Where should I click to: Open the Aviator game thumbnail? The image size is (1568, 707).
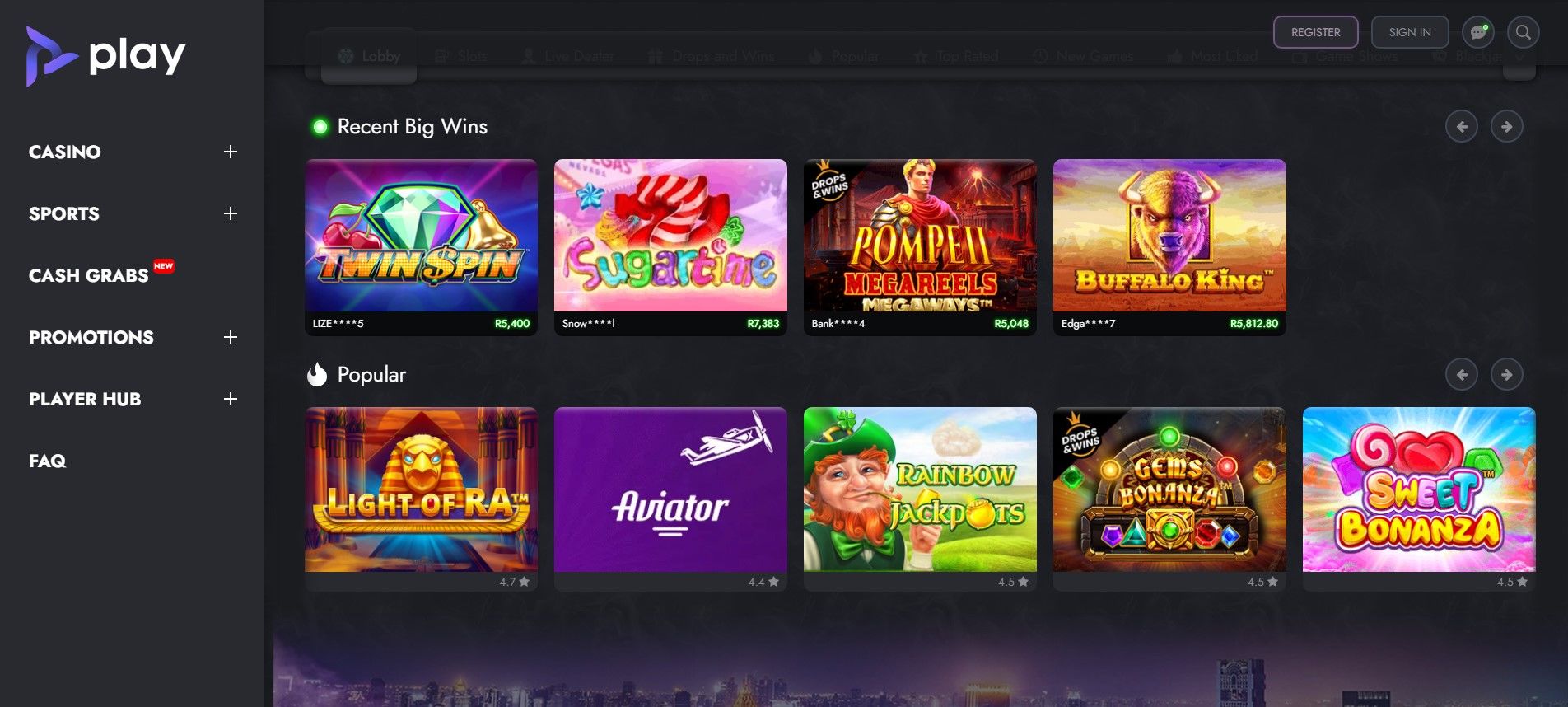(670, 489)
